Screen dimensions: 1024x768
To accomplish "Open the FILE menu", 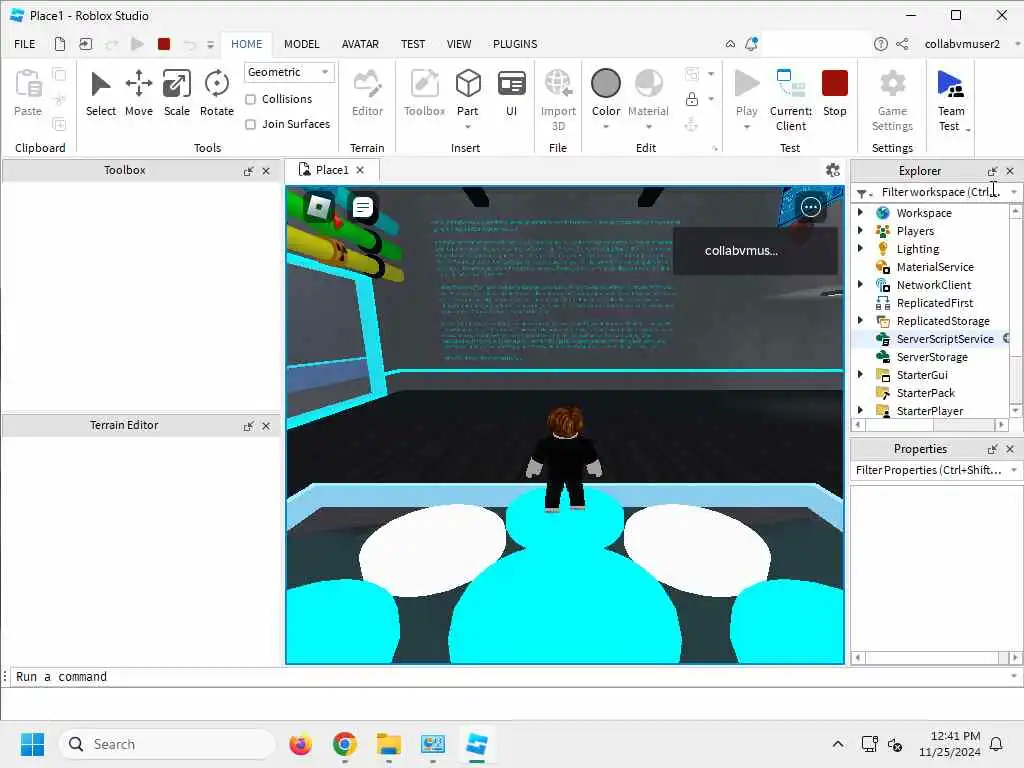I will click(x=25, y=44).
